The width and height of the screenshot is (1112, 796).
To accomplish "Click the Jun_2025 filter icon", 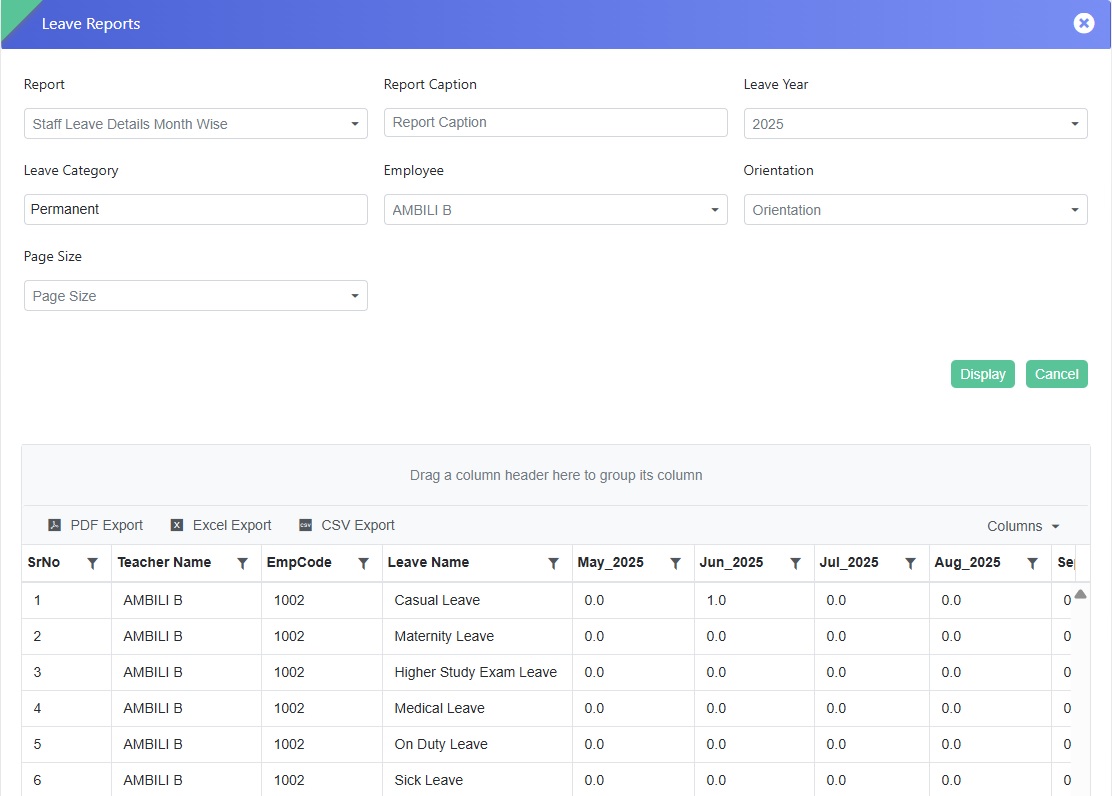I will [796, 564].
